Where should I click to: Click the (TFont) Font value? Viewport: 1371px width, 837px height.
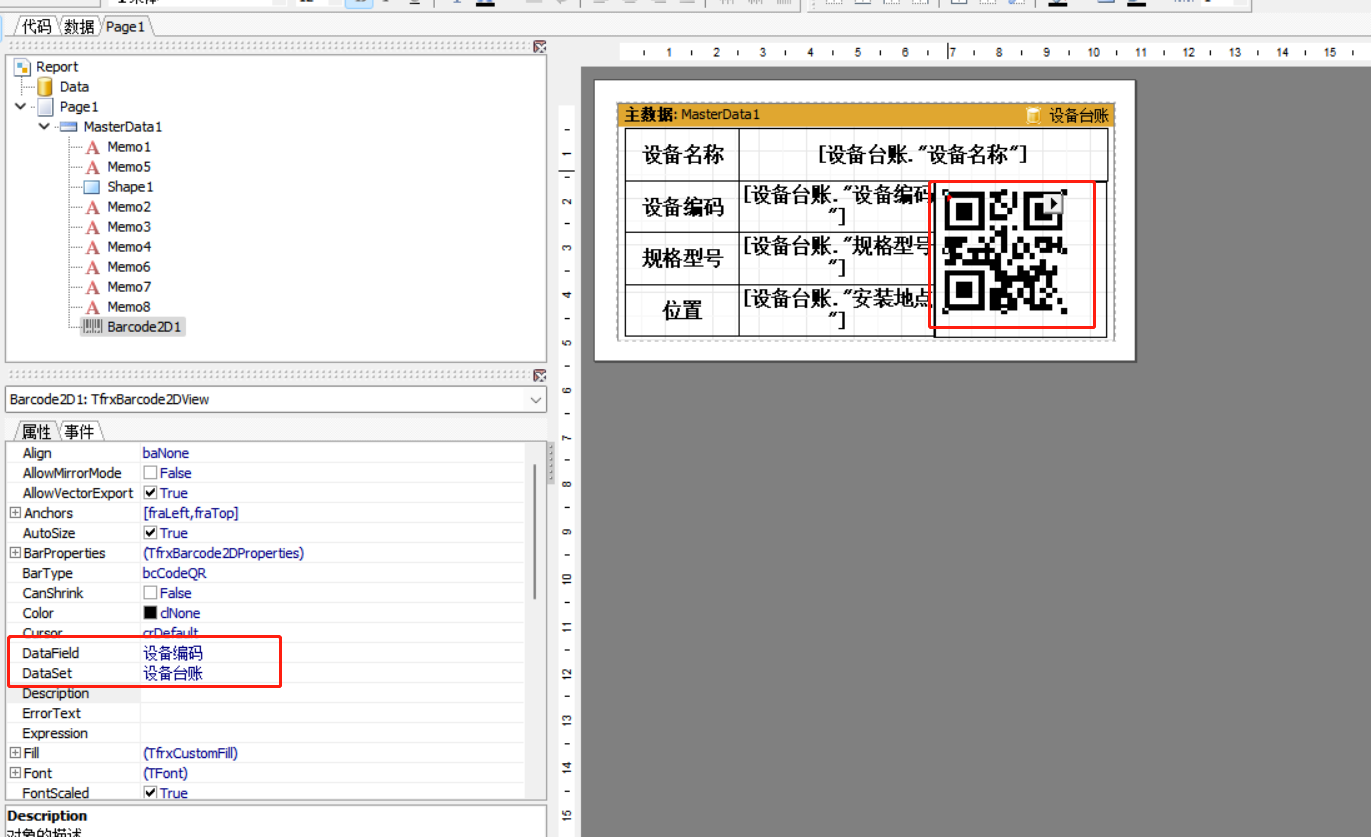click(166, 773)
